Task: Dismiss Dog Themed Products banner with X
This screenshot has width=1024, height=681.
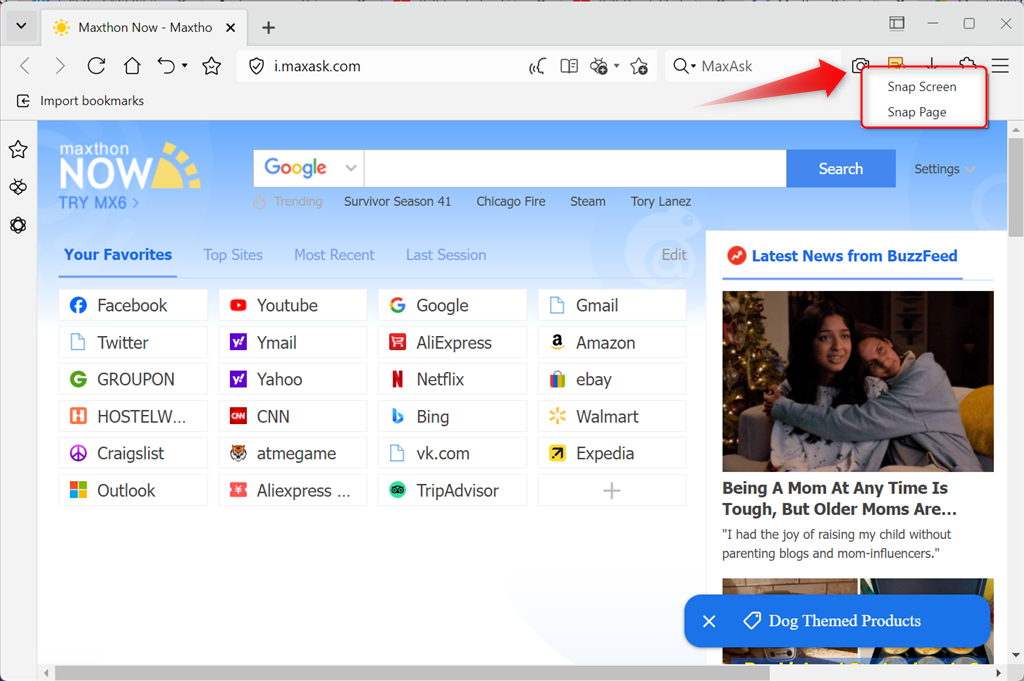Action: (x=709, y=621)
